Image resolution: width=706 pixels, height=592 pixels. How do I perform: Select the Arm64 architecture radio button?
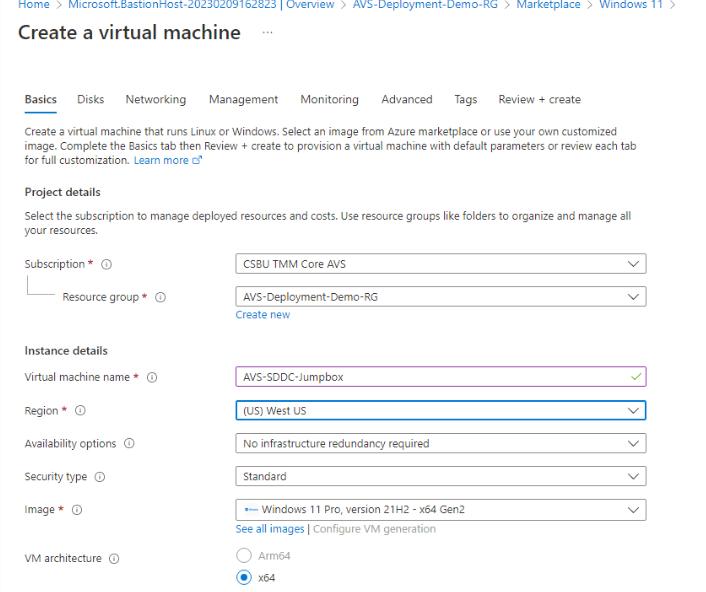pos(244,556)
